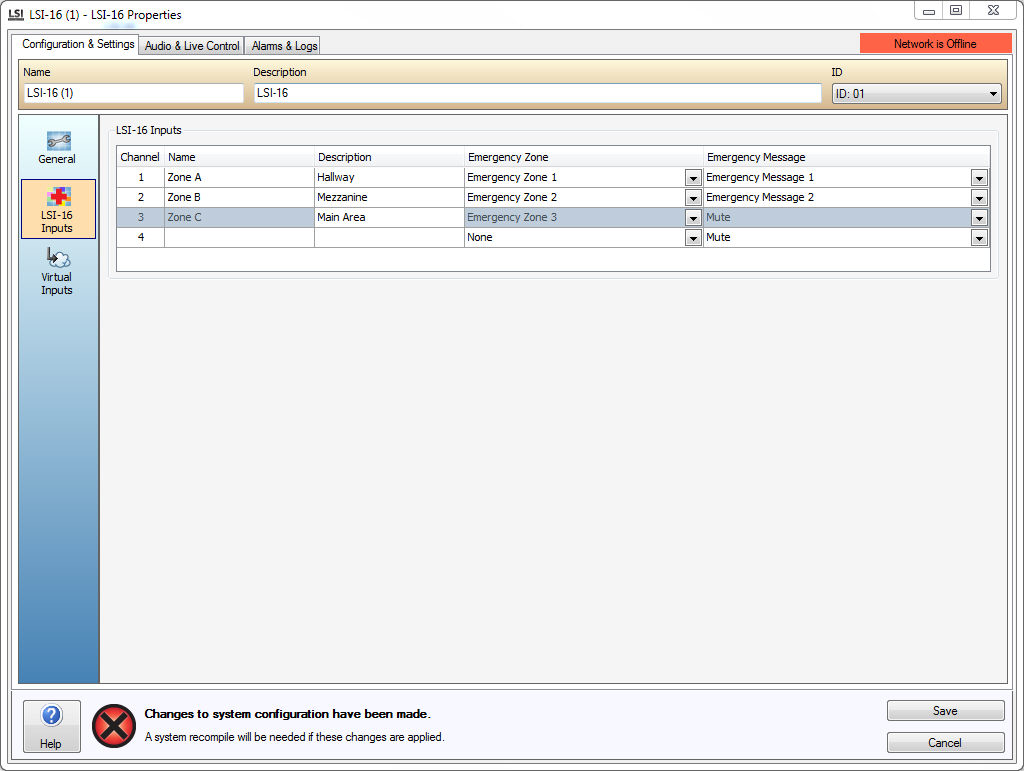
Task: Click the Name field containing LSI-16 (1)
Action: pos(134,93)
